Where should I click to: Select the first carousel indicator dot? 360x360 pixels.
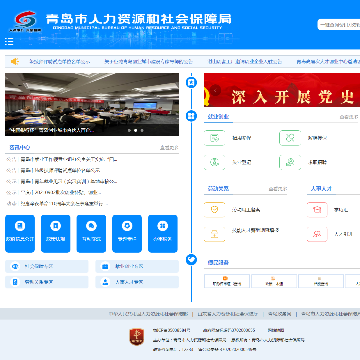coord(129,130)
